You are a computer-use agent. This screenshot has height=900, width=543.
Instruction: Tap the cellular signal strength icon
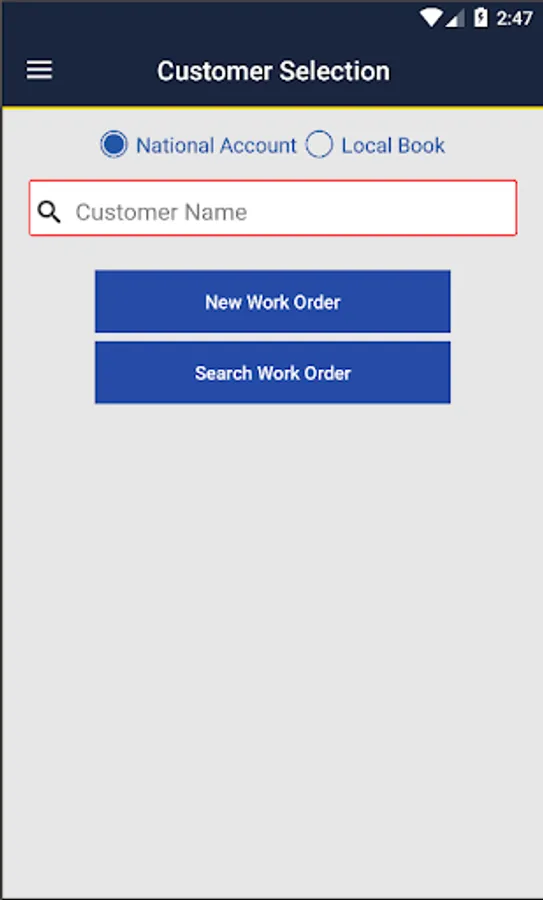click(455, 19)
